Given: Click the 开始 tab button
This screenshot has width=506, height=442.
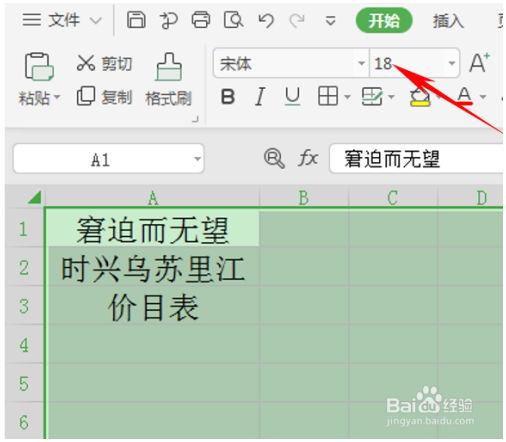Looking at the screenshot, I should 384,21.
